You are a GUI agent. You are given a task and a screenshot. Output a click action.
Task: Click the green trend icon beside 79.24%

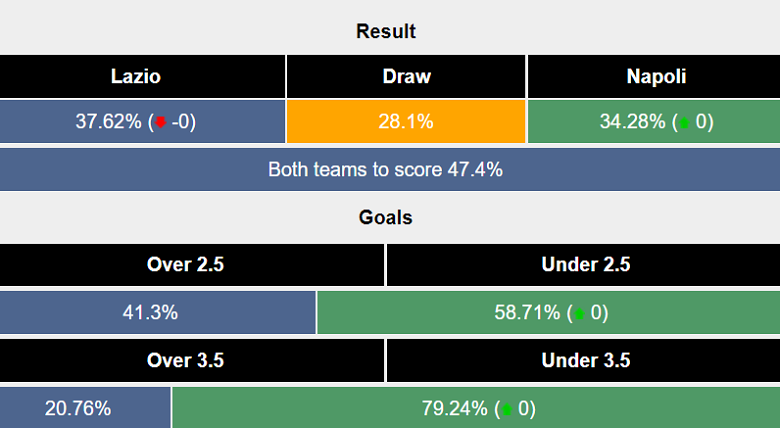pos(510,409)
